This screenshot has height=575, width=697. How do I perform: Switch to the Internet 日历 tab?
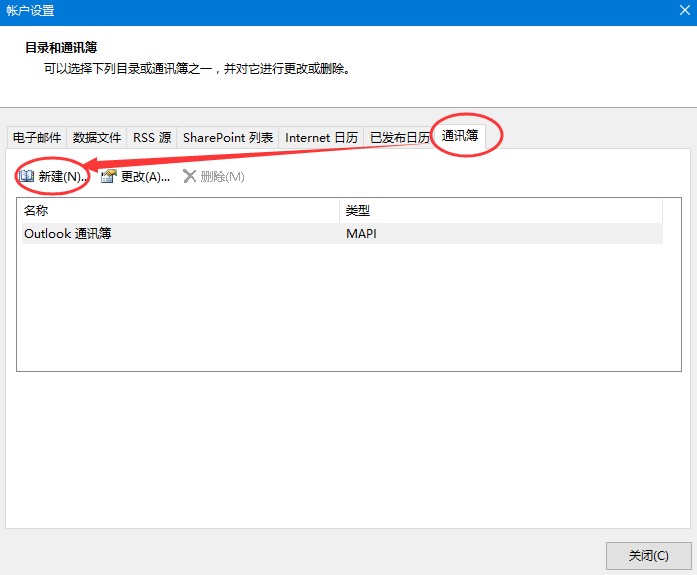[321, 138]
